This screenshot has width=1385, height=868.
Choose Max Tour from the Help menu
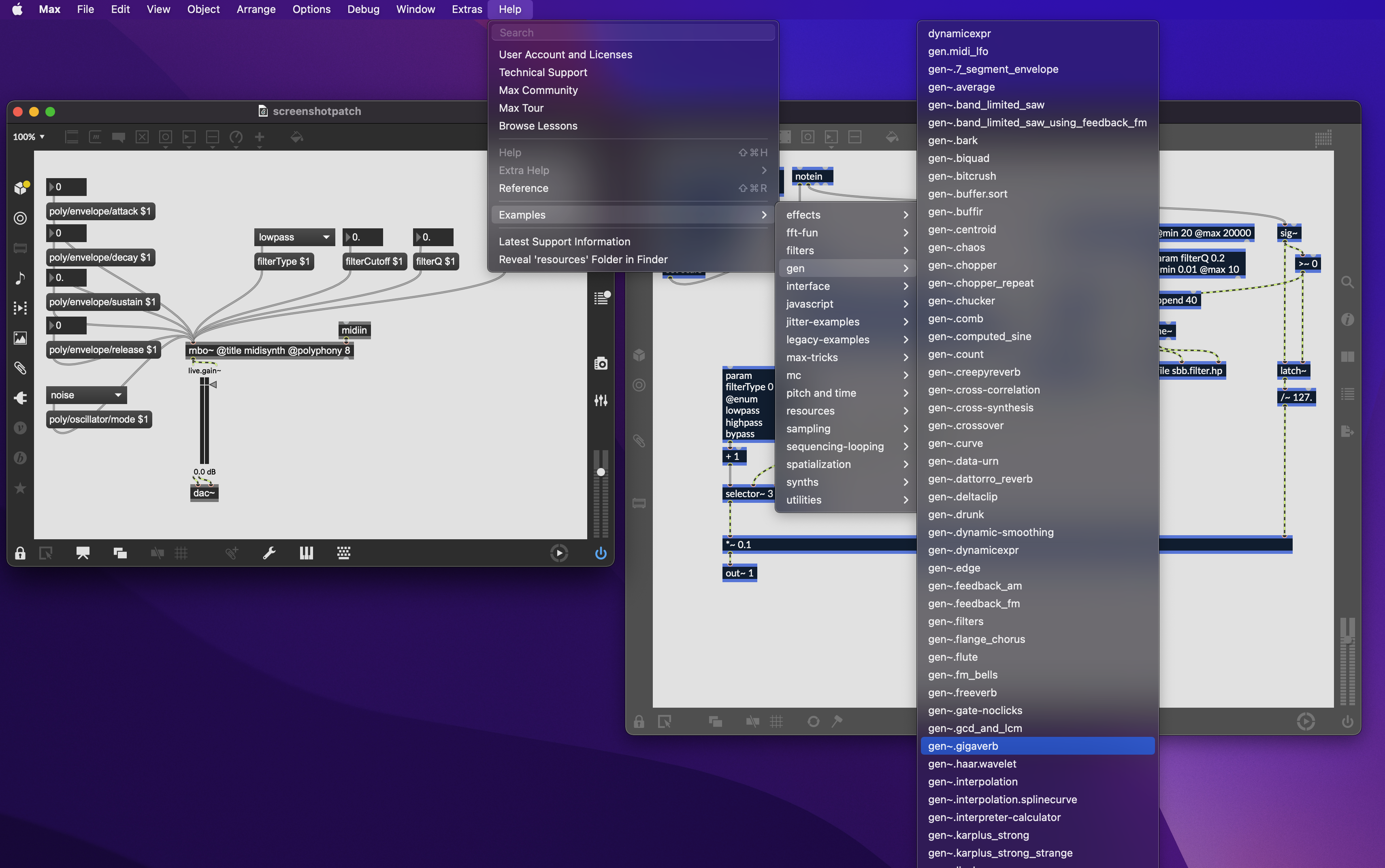tap(633, 108)
